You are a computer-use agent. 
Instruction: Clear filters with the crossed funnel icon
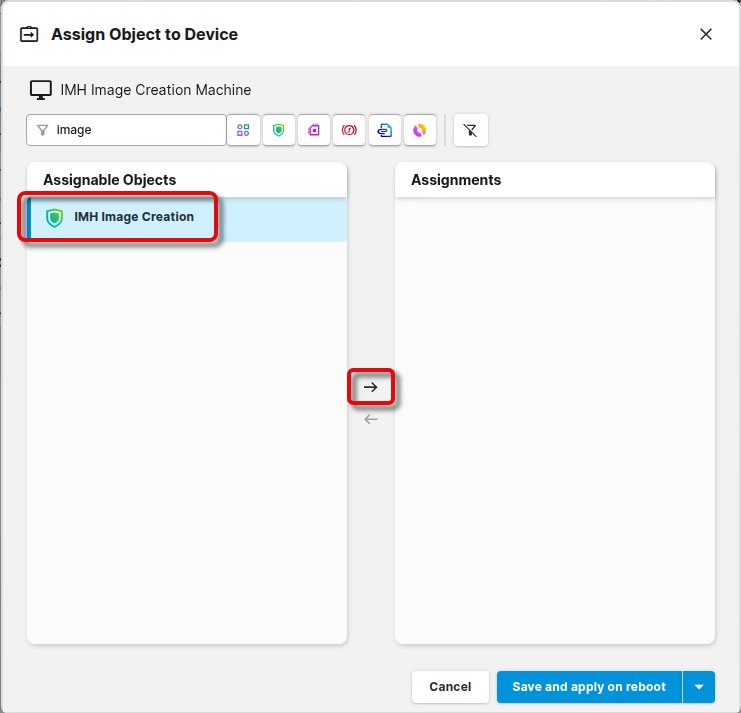(x=471, y=130)
